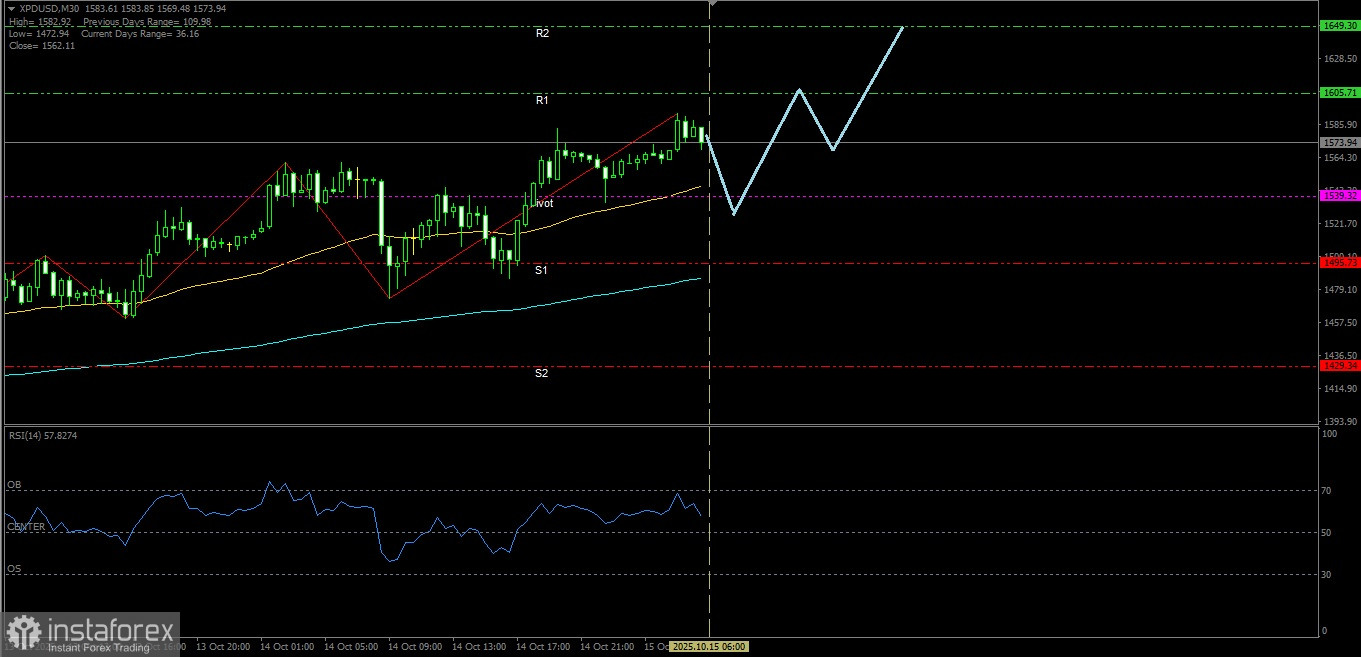Select the S2 support label

pos(541,373)
